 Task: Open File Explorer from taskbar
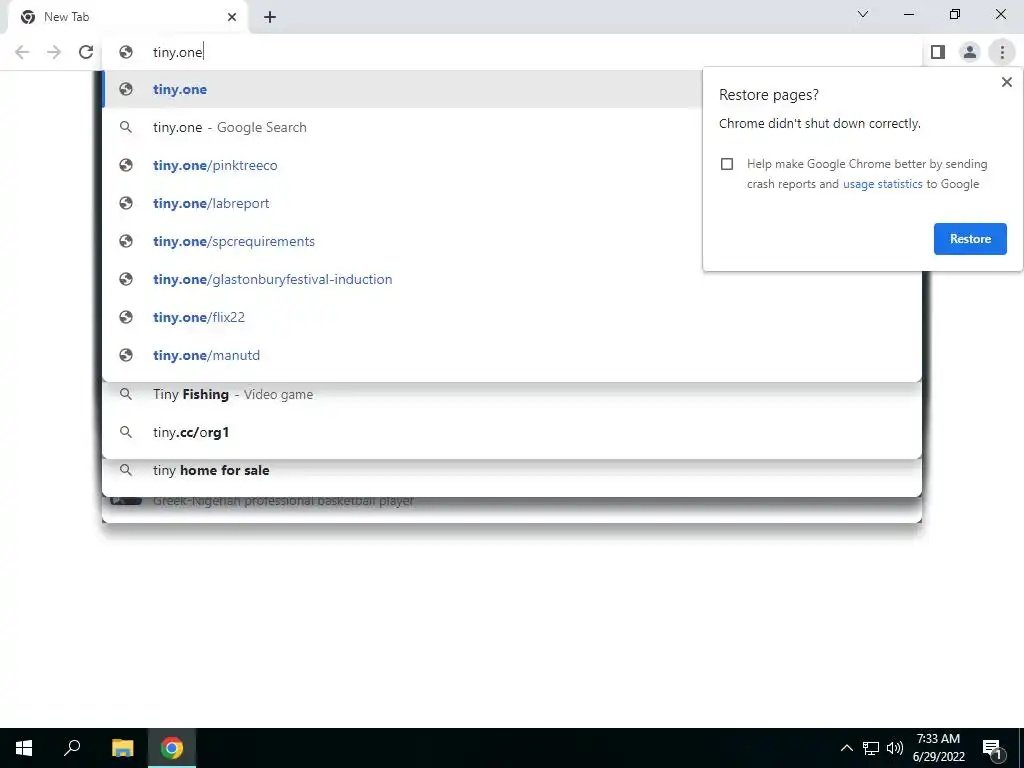coord(122,748)
